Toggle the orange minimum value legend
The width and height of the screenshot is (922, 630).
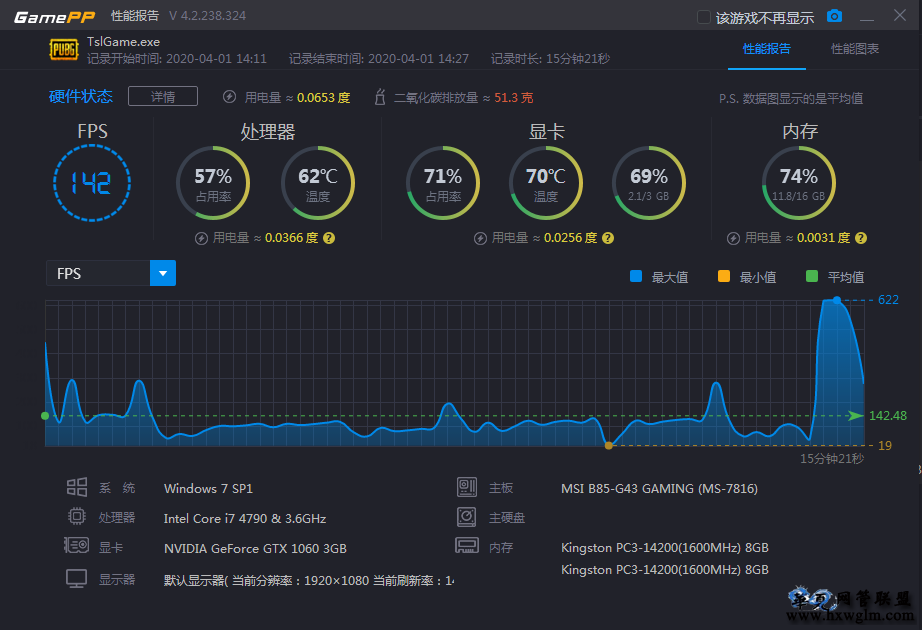coord(724,277)
